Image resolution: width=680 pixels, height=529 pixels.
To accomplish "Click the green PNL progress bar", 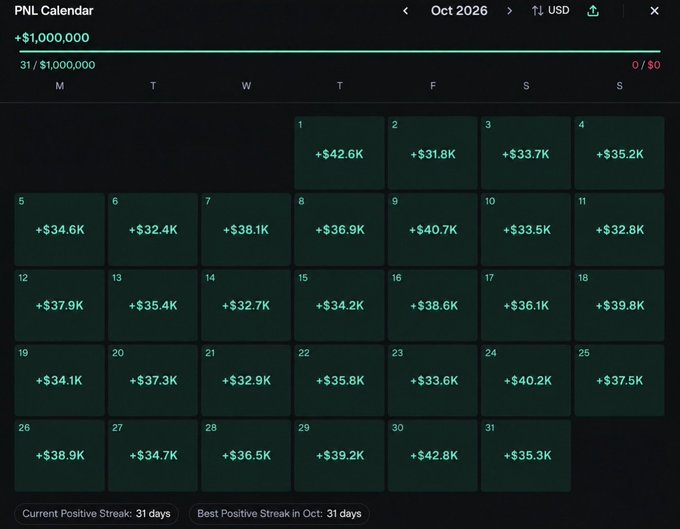I will coord(340,51).
